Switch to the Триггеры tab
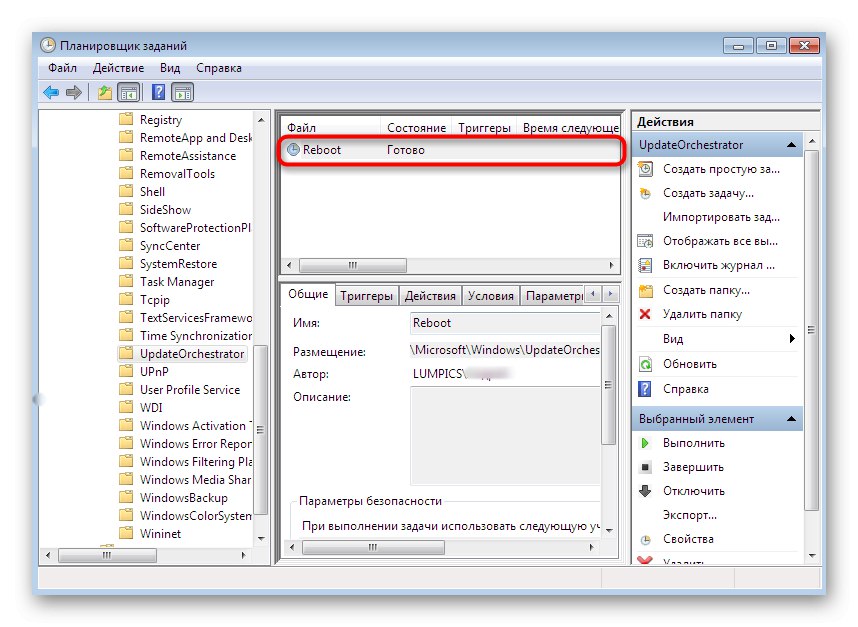This screenshot has height=627, width=858. (366, 295)
